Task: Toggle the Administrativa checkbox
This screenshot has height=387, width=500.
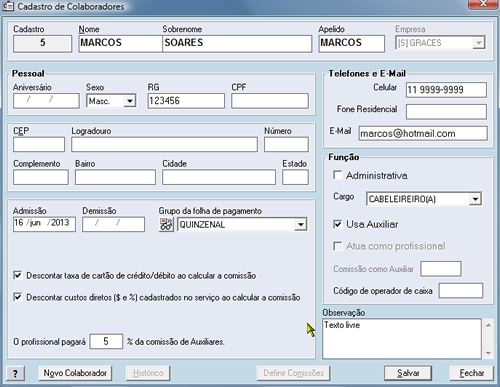Action: tap(338, 175)
